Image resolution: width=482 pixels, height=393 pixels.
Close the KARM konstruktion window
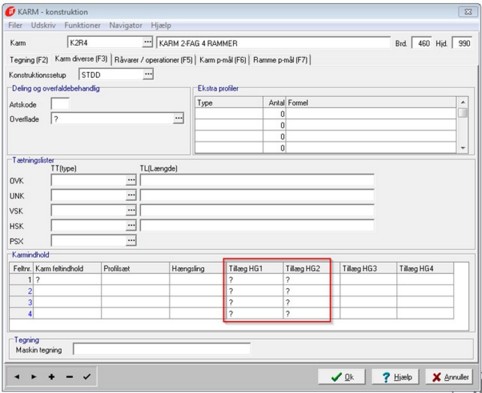[468, 12]
